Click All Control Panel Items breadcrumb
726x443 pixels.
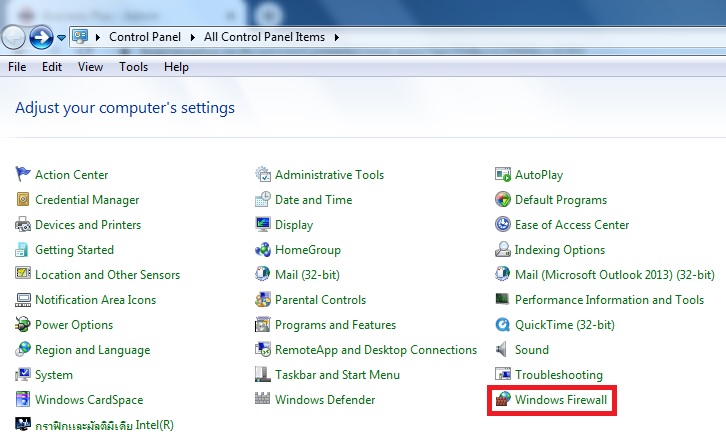click(264, 37)
